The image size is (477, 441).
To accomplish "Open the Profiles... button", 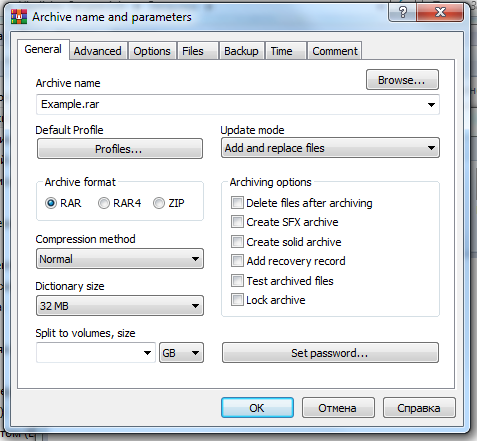I will tap(120, 149).
